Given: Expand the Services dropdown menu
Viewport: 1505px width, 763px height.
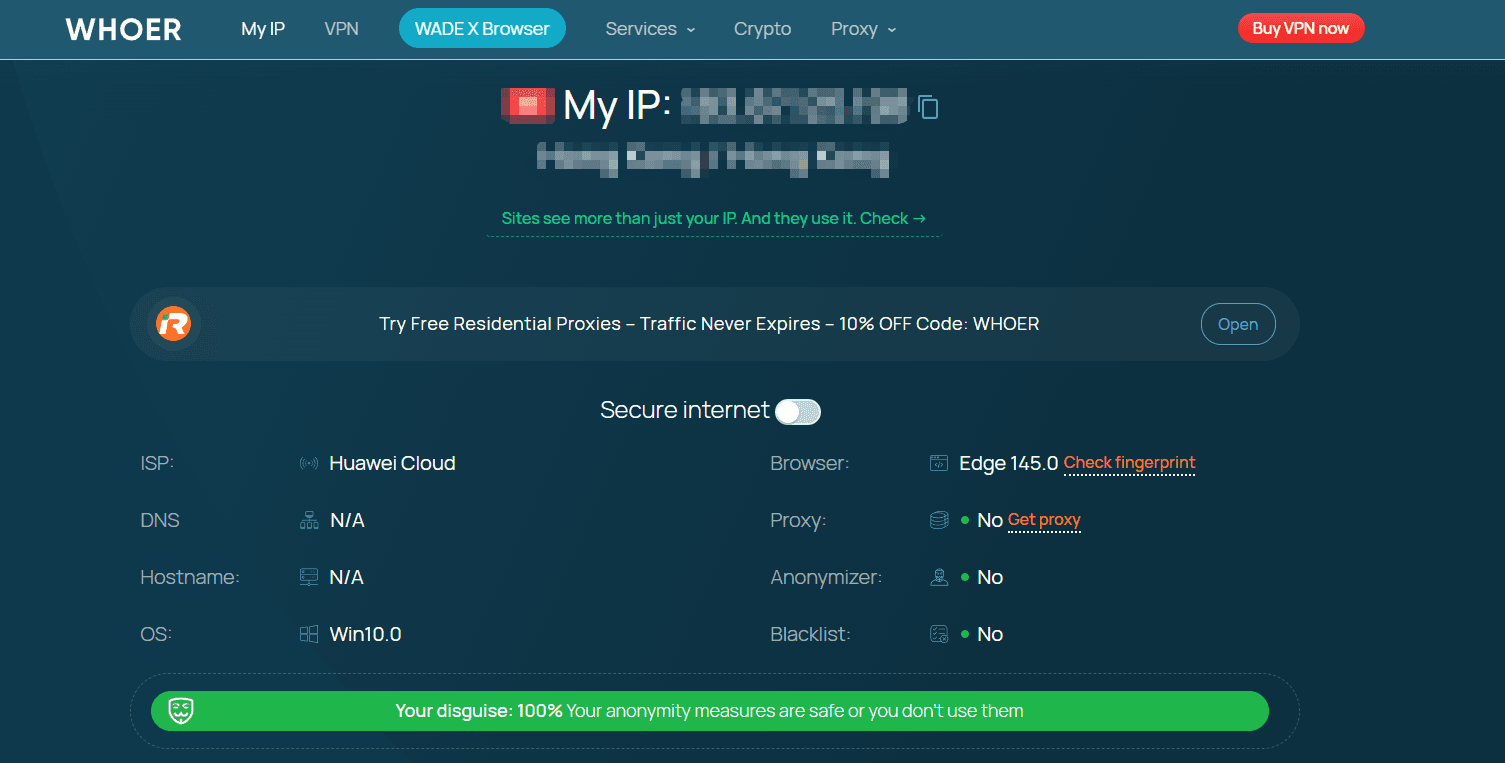Looking at the screenshot, I should coord(650,29).
